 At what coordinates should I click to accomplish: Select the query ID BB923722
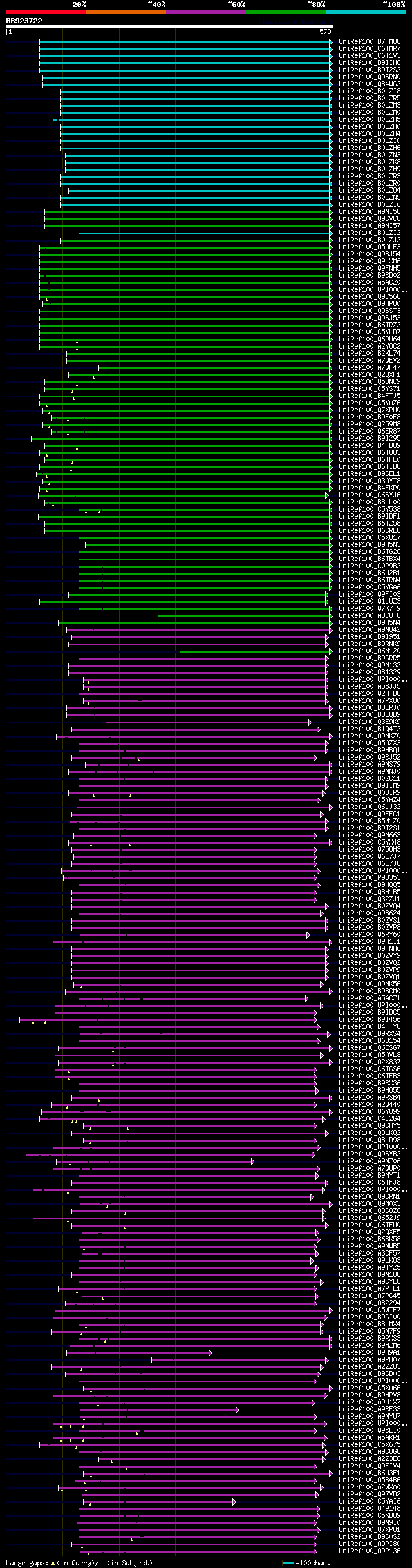(24, 21)
